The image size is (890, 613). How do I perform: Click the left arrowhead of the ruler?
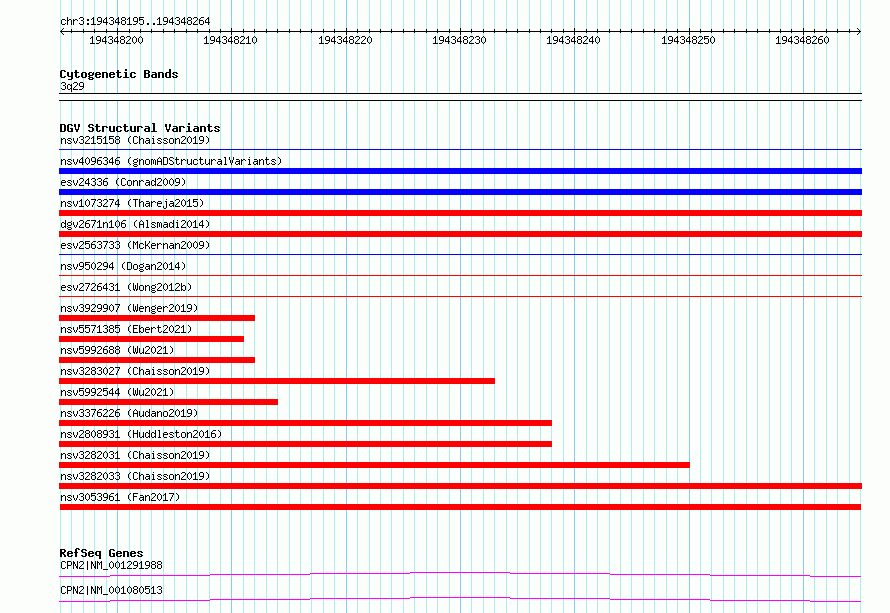(62, 31)
